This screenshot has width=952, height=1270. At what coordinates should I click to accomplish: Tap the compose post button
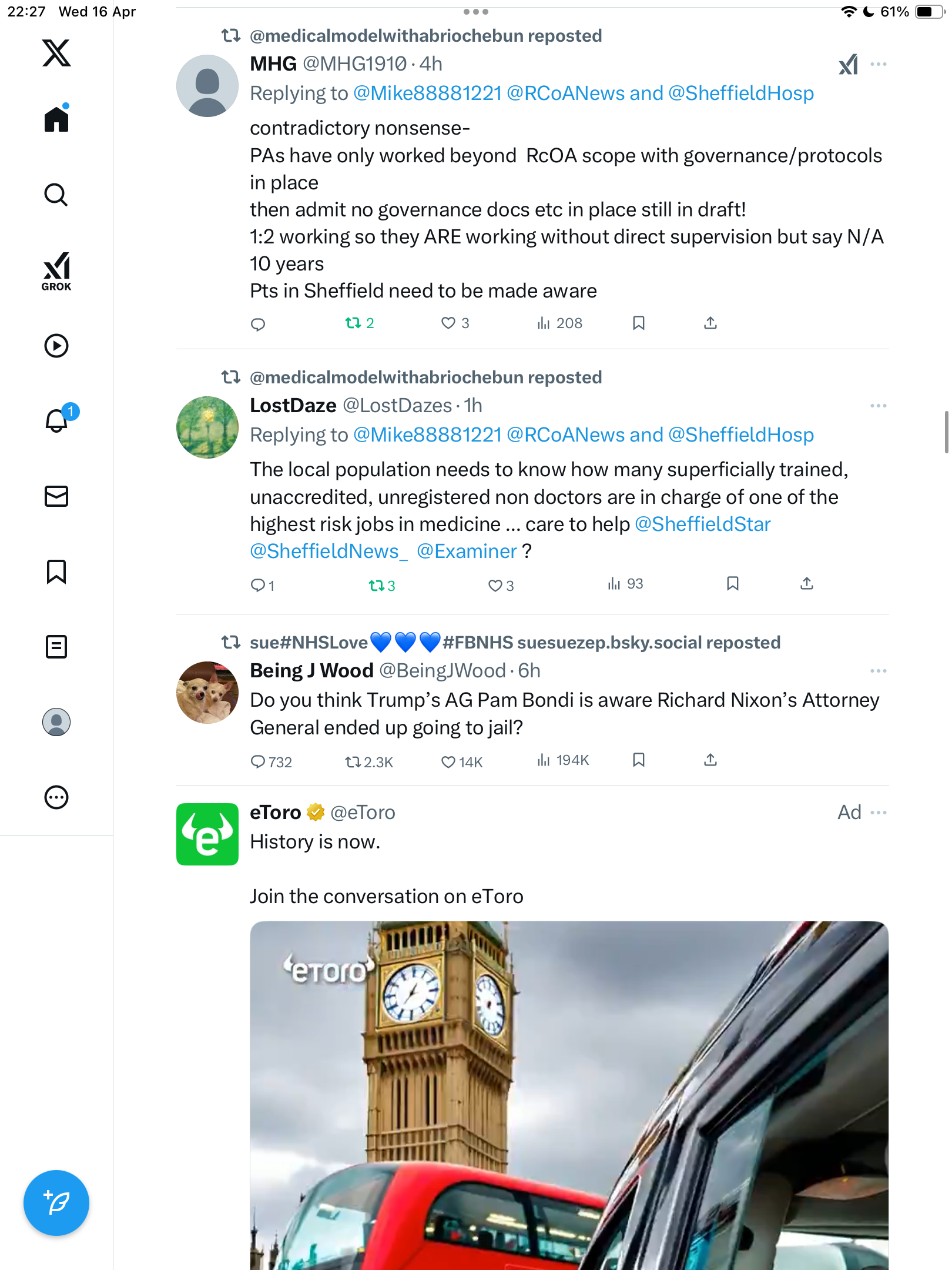[x=56, y=1203]
